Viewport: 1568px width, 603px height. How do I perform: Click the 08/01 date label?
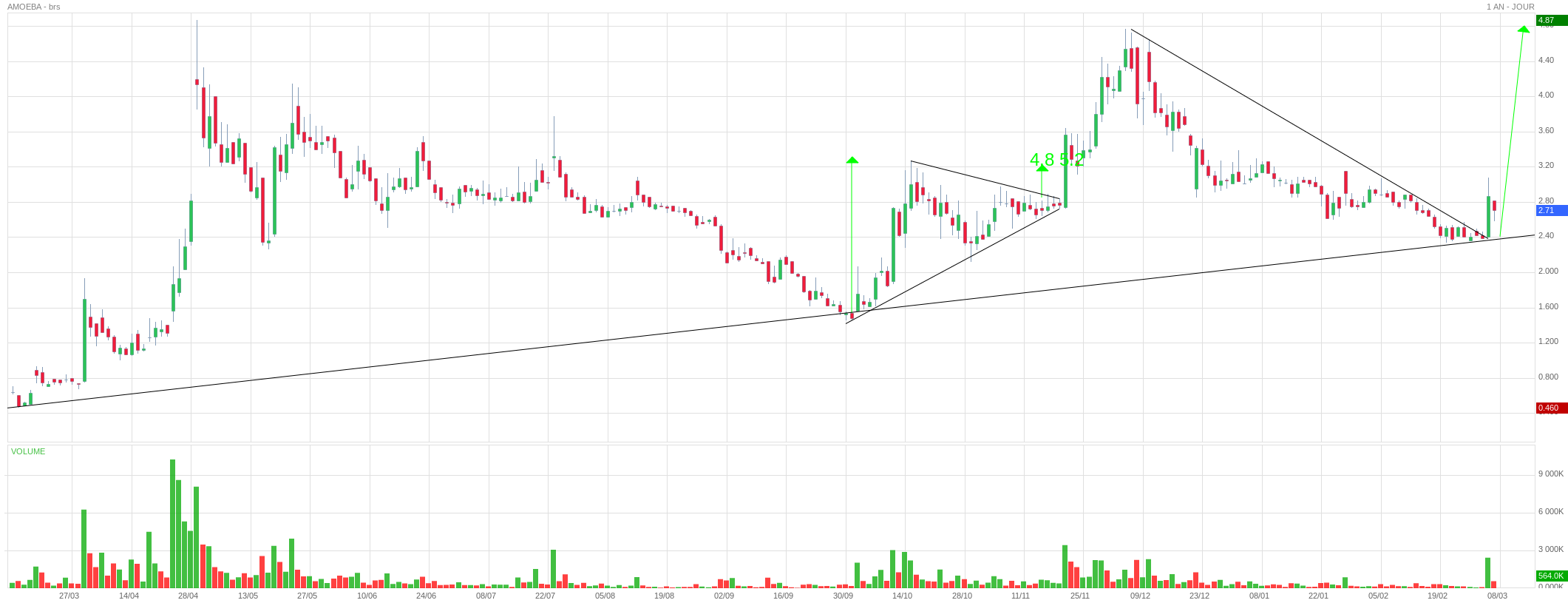point(1259,596)
